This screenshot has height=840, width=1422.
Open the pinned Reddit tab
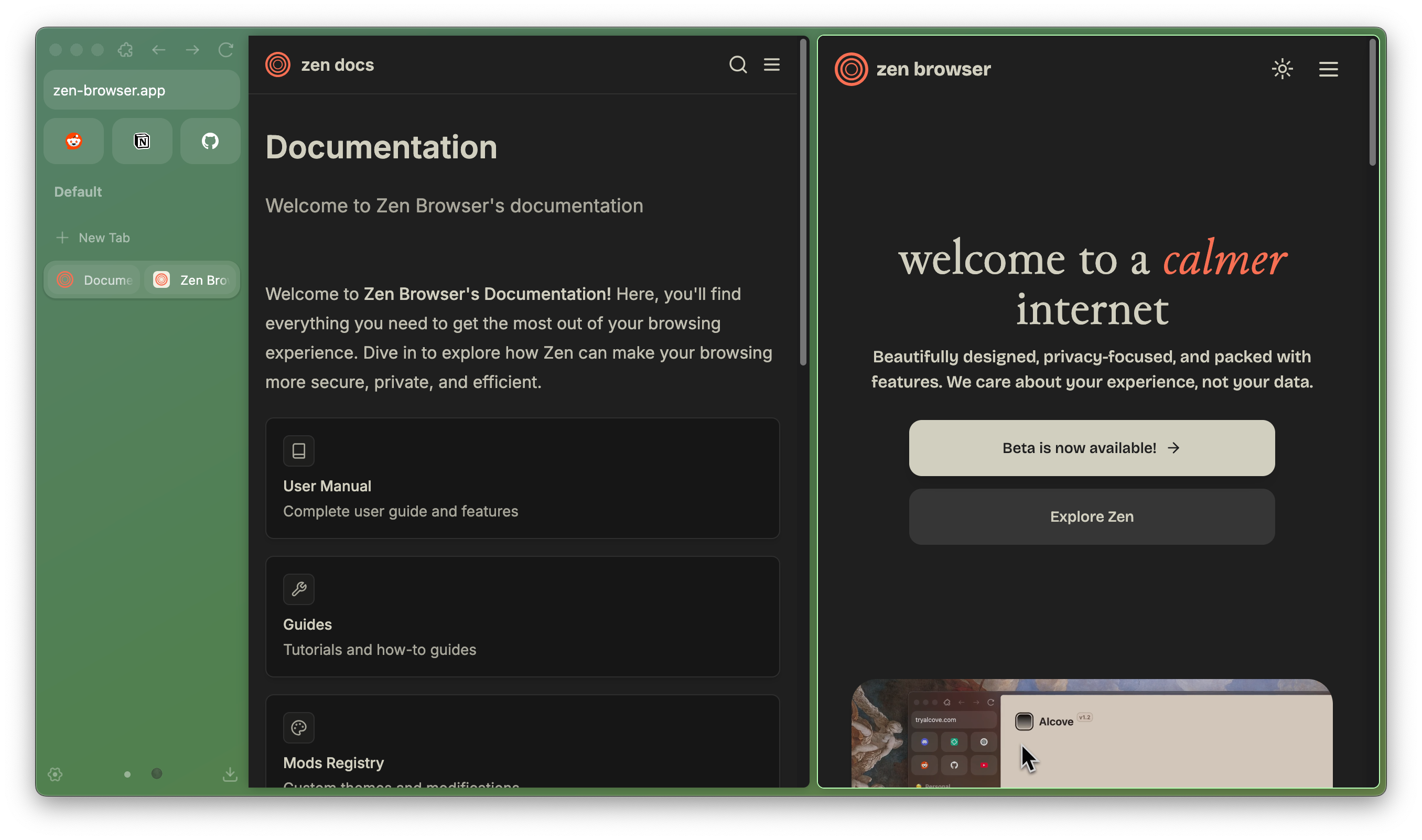(x=73, y=141)
